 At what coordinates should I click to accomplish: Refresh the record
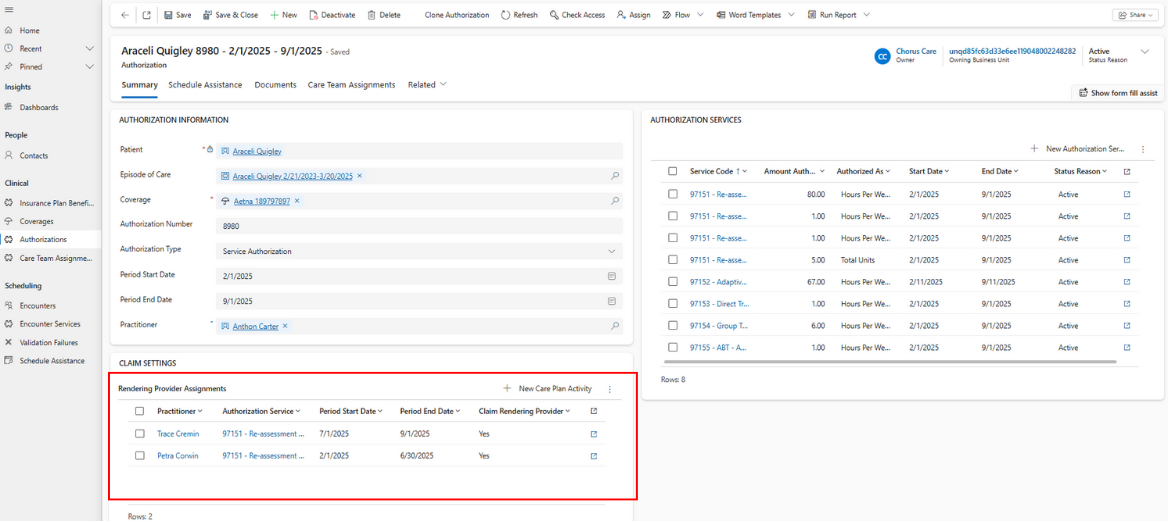[519, 15]
